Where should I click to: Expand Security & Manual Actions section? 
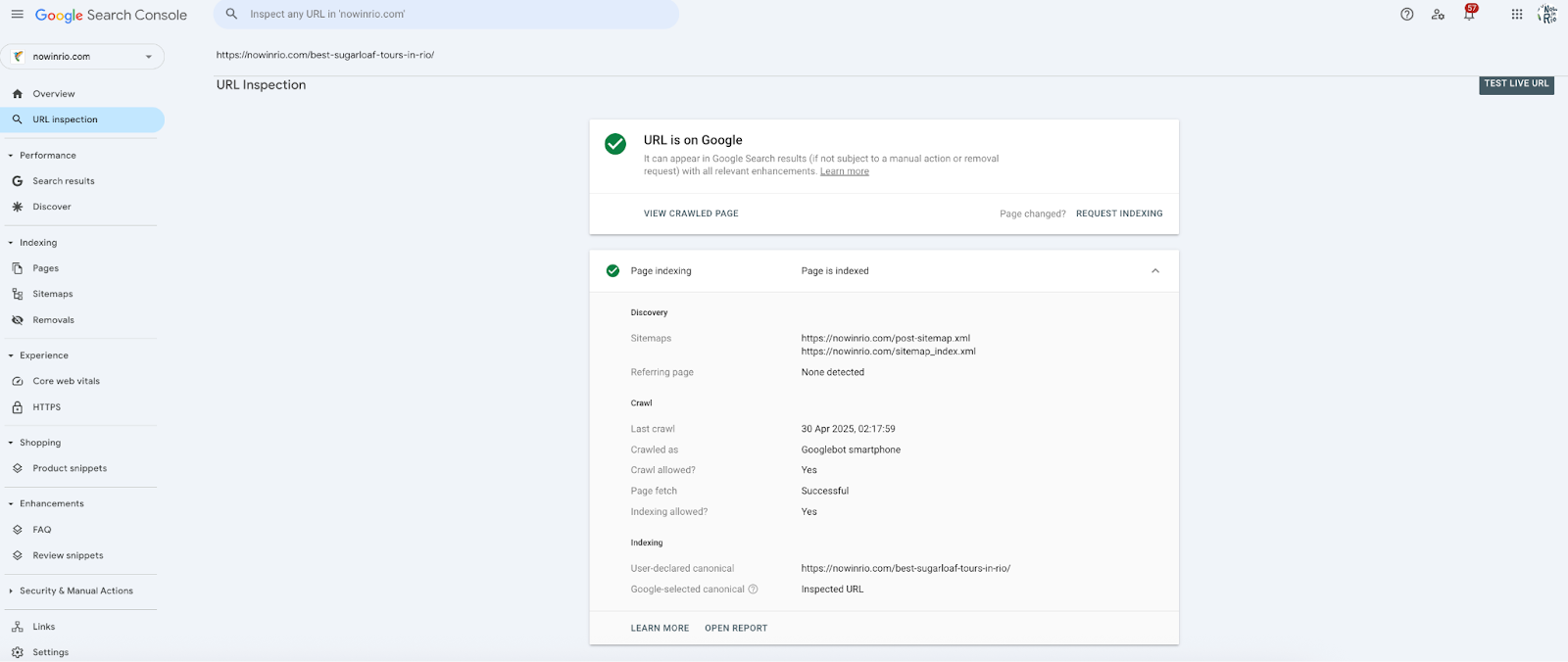11,591
